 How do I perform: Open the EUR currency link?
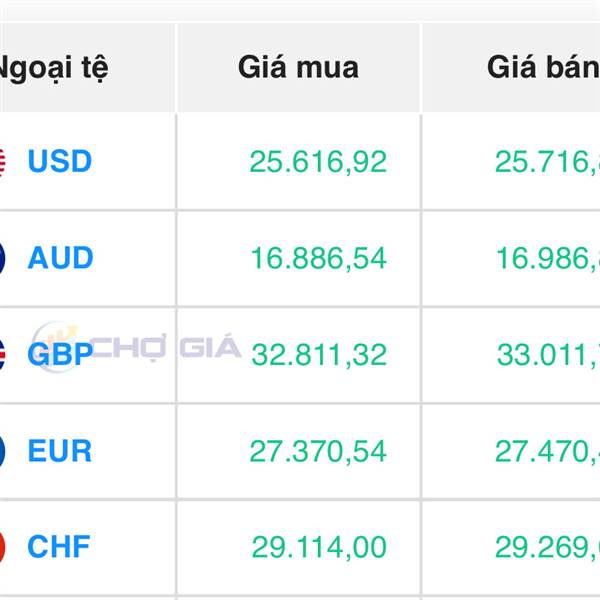(60, 450)
